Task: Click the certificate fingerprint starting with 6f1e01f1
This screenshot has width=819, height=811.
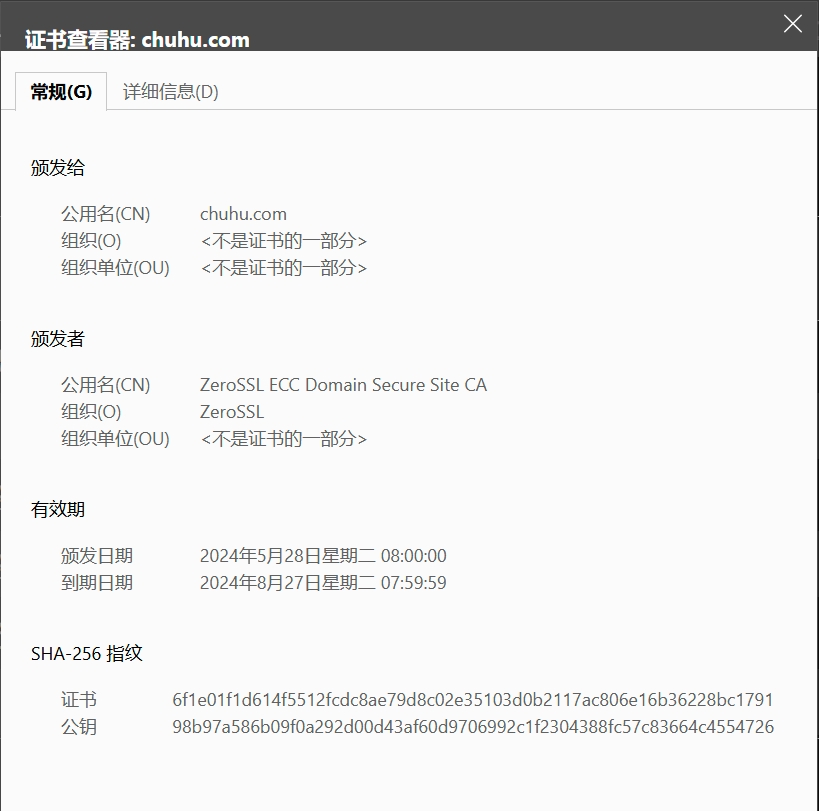Action: click(x=473, y=700)
